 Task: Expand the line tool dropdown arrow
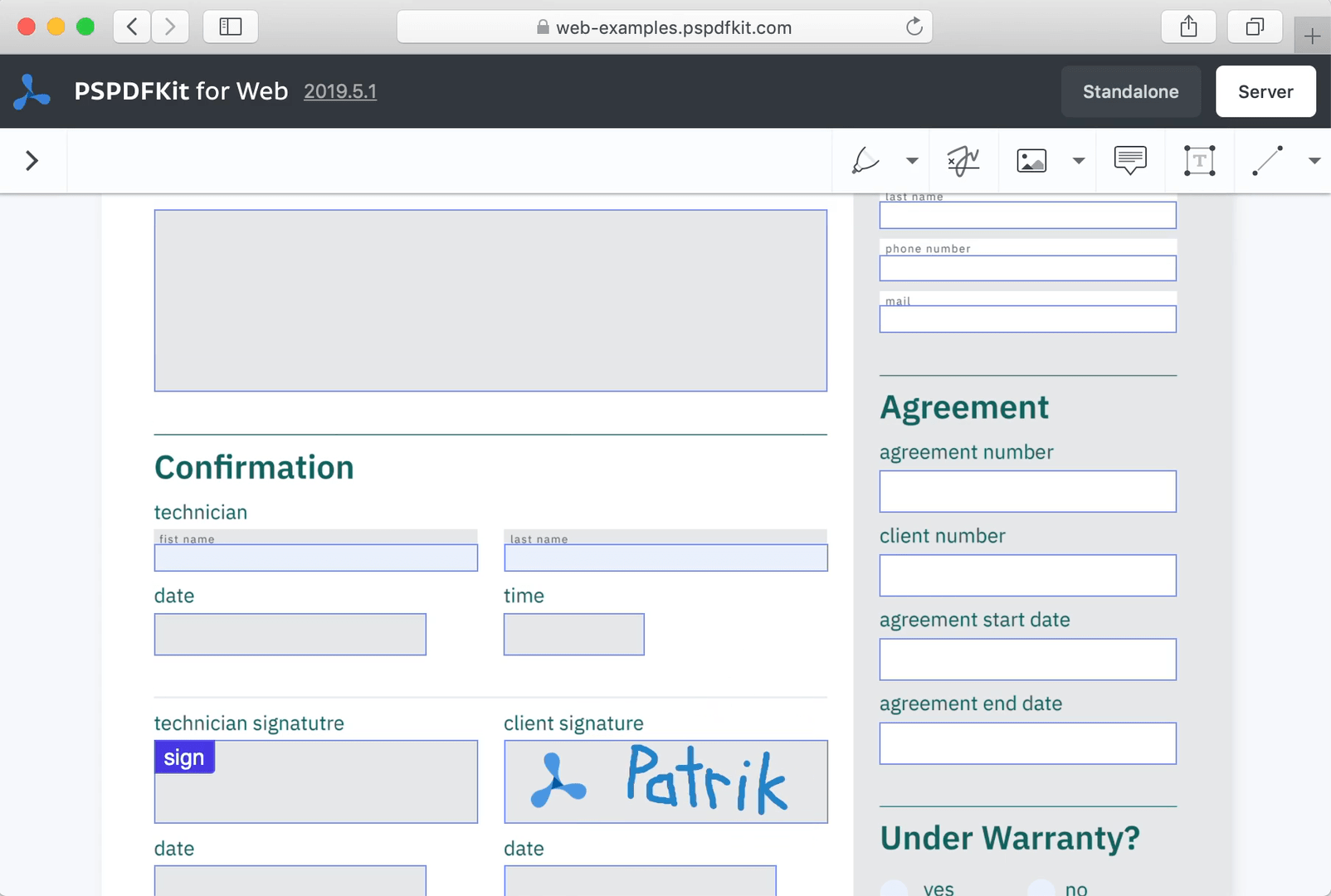pyautogui.click(x=1314, y=161)
